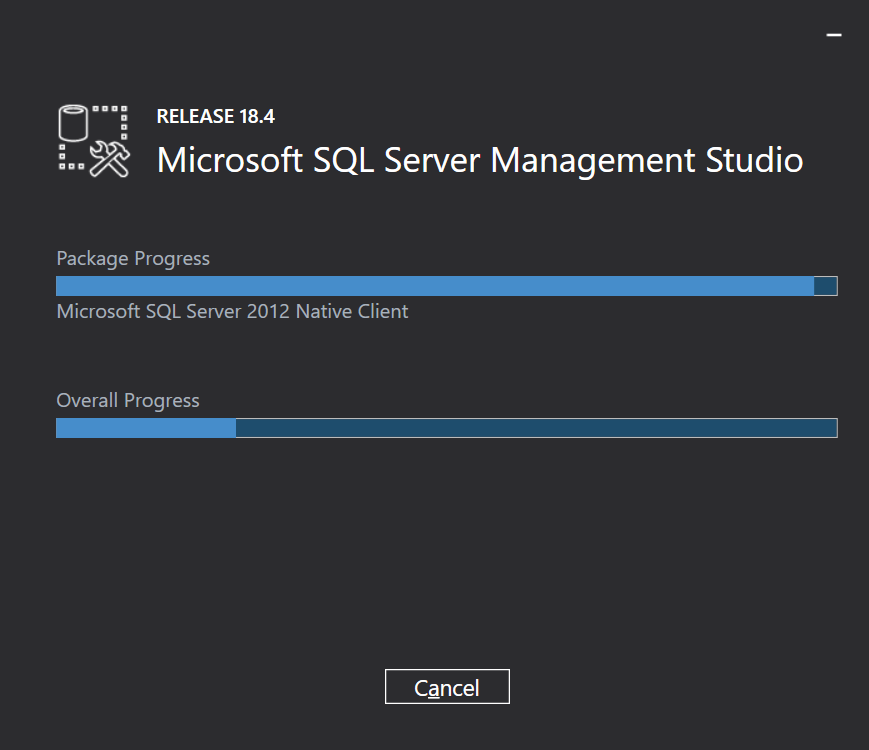Click the blank area above the Cancel button
The height and width of the screenshot is (750, 869).
click(447, 570)
